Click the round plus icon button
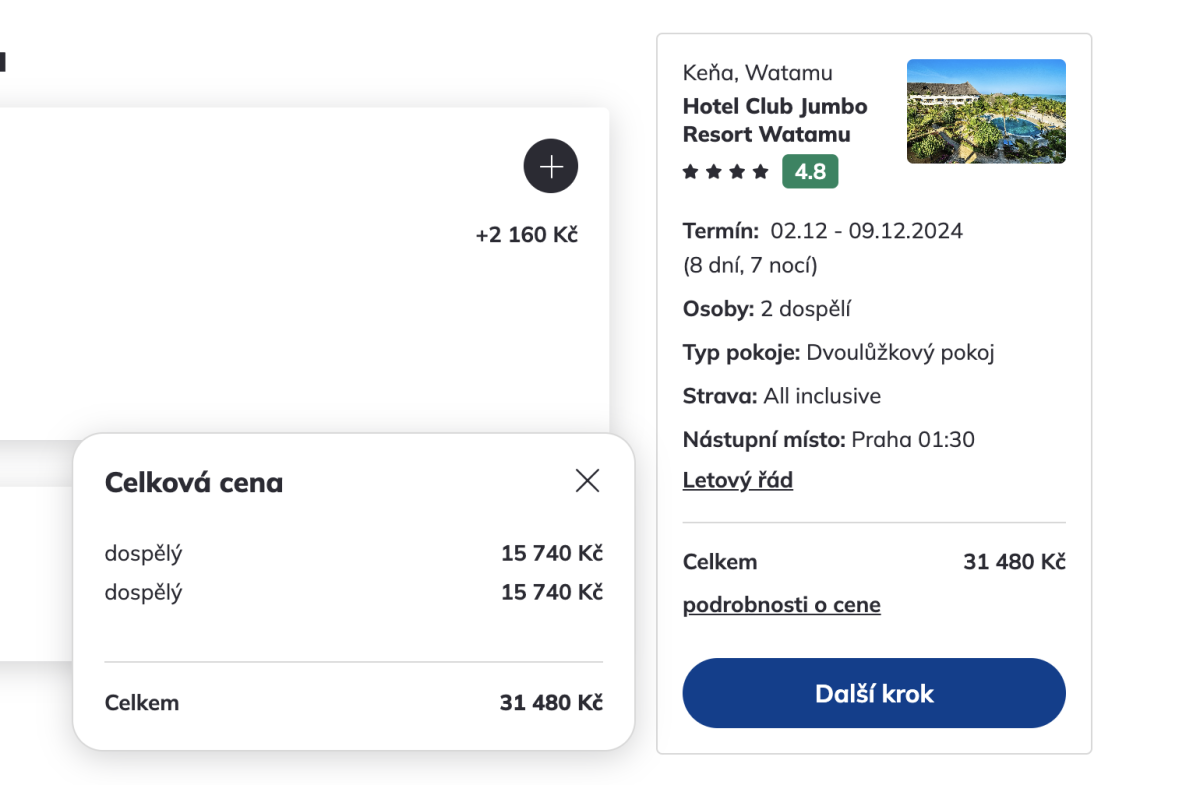The image size is (1200, 785). pos(550,166)
